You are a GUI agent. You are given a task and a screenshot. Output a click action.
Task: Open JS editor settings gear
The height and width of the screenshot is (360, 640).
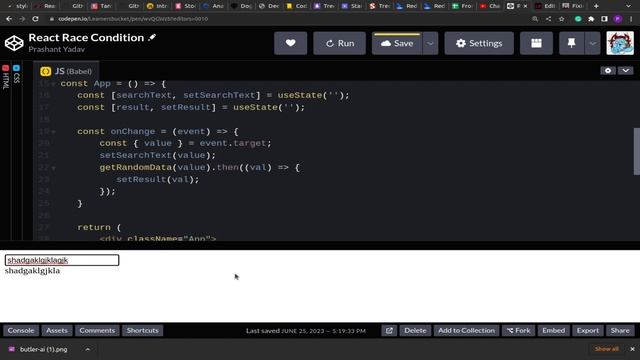(x=608, y=71)
